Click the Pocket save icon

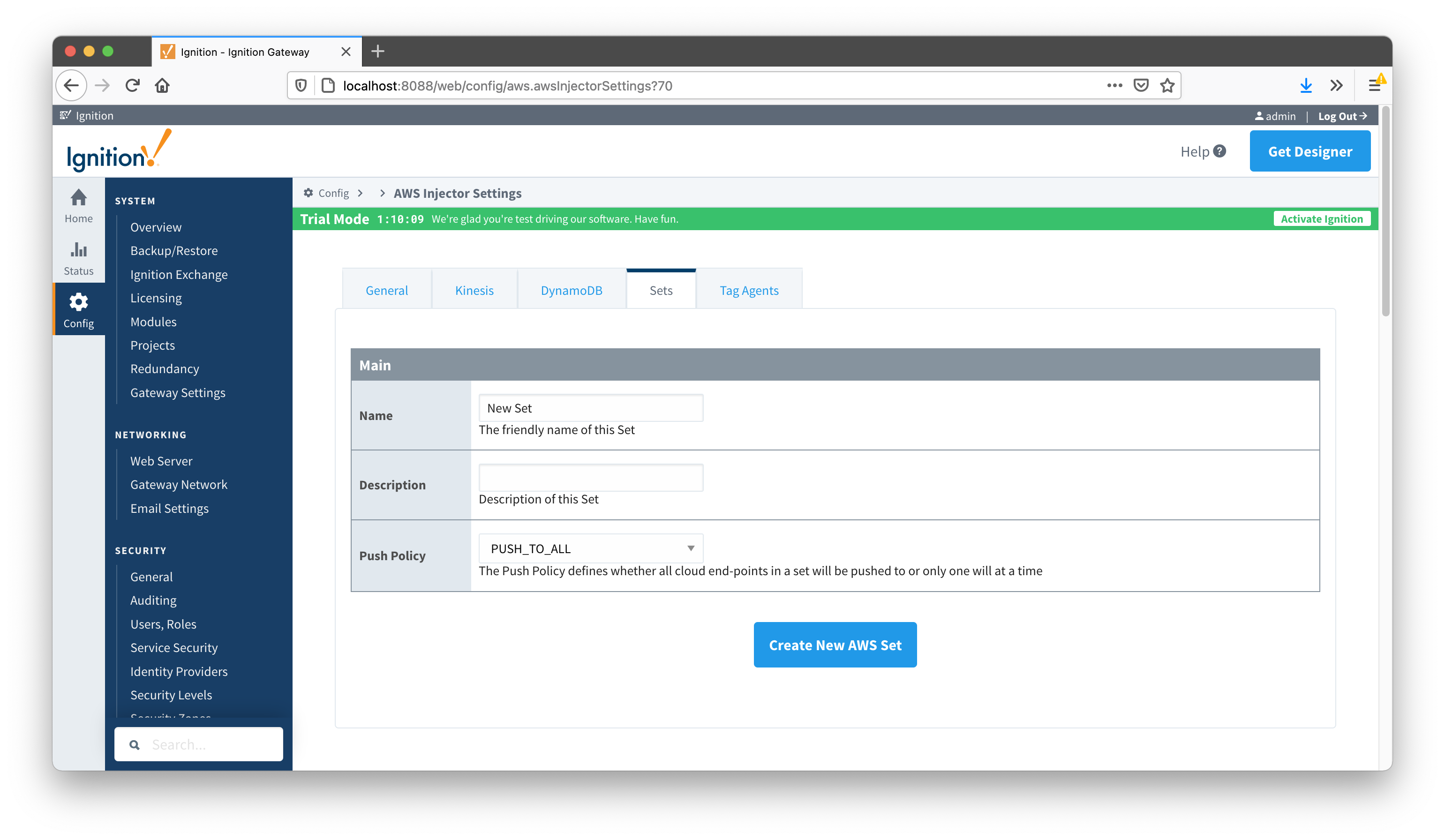click(1141, 85)
